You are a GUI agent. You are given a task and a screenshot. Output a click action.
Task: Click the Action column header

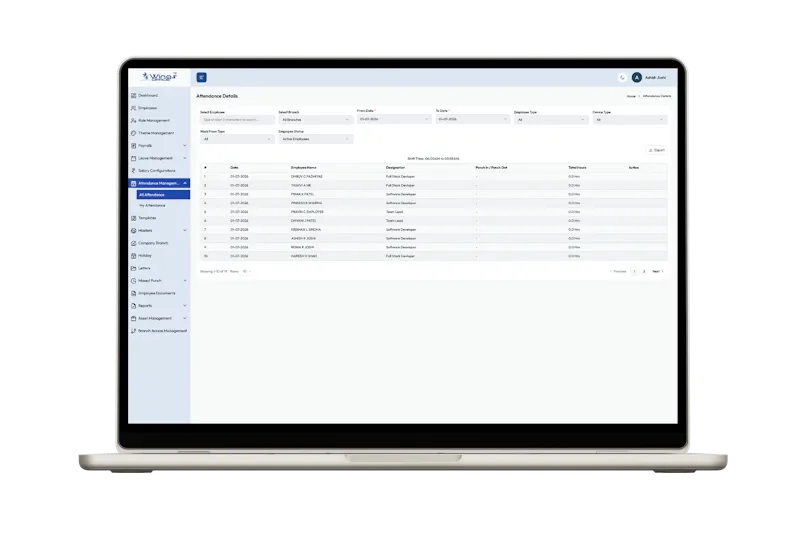pyautogui.click(x=634, y=168)
